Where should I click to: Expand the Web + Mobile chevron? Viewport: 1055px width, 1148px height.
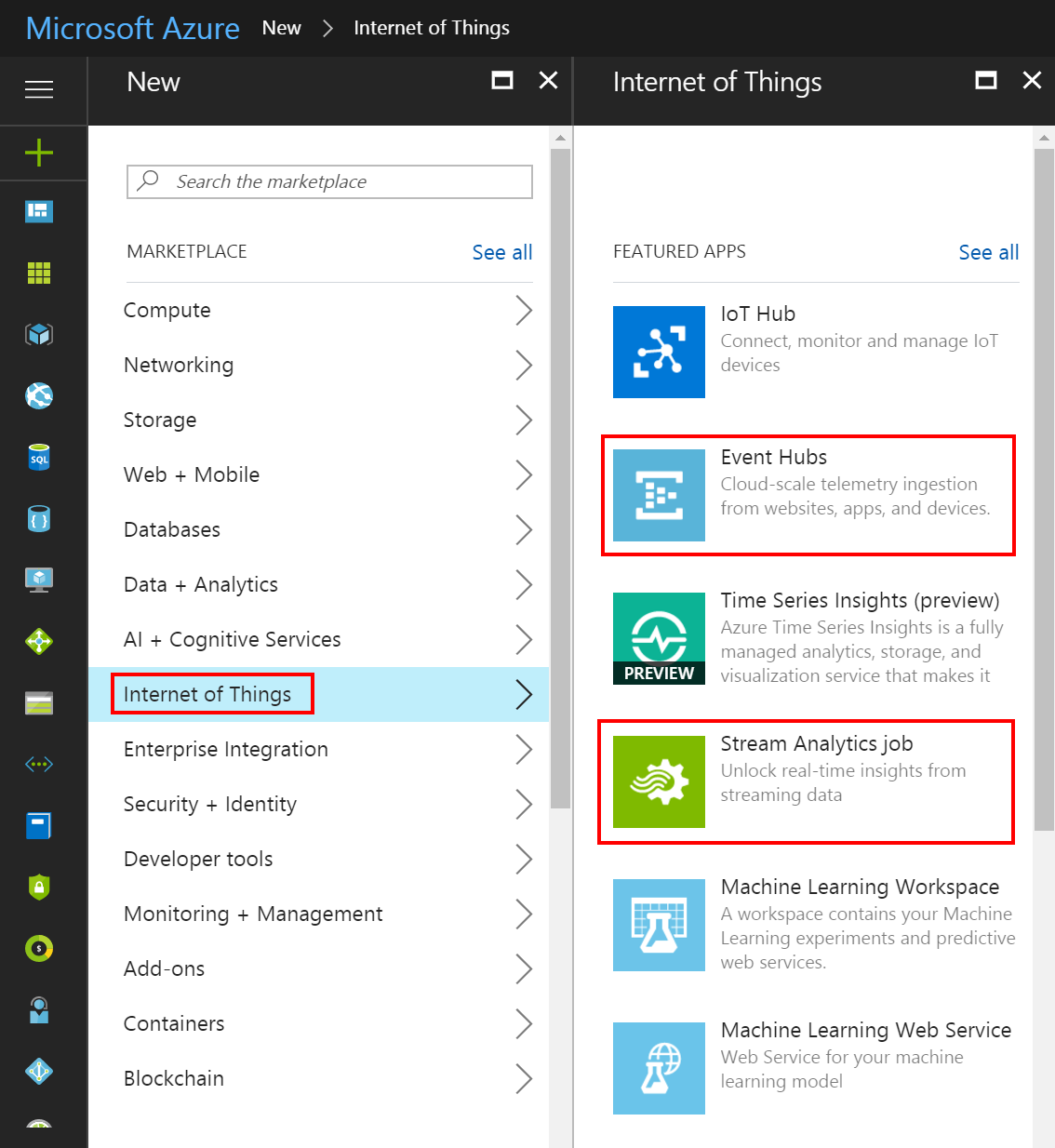coord(524,474)
